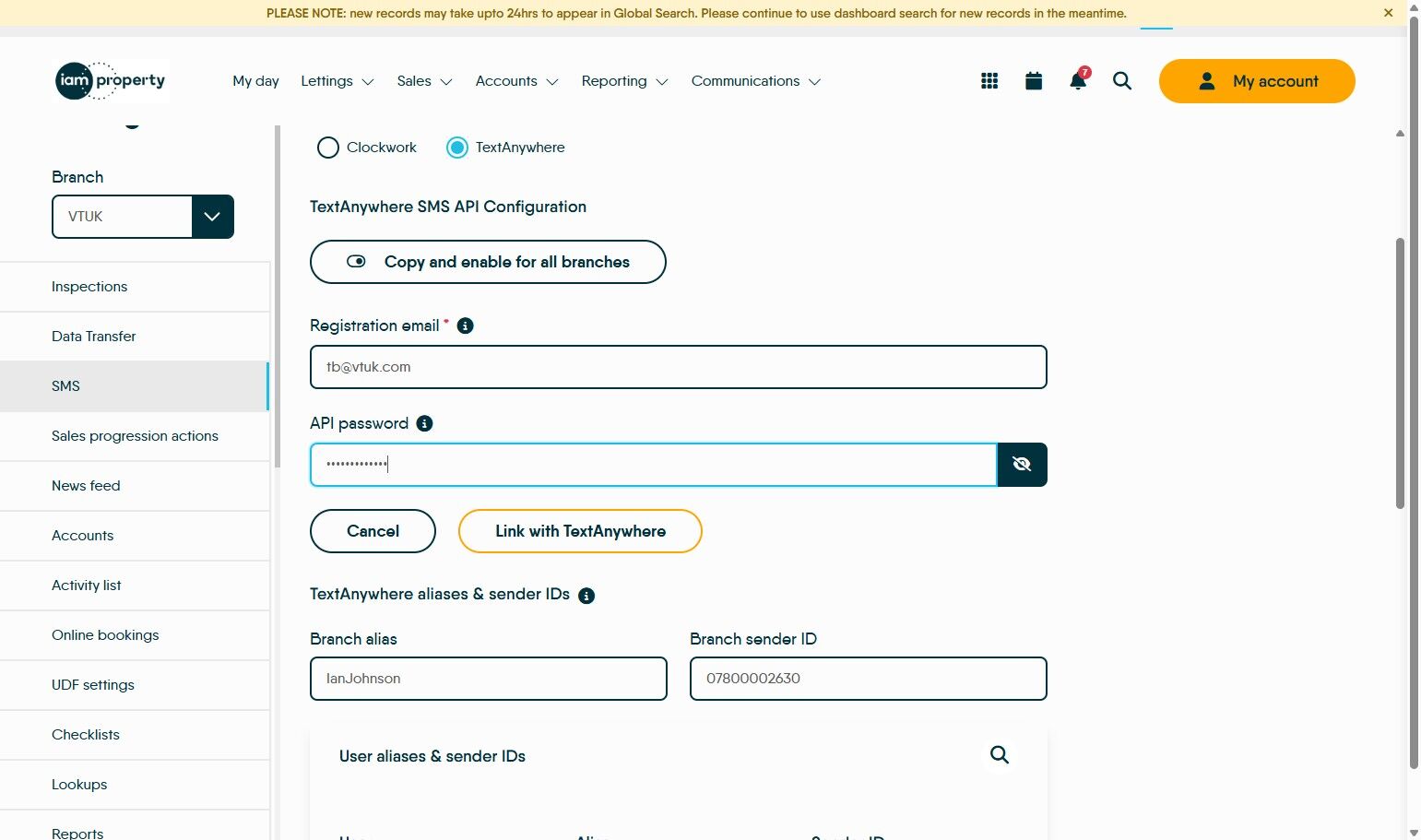Toggle API password visibility
The width and height of the screenshot is (1421, 840).
click(1022, 464)
